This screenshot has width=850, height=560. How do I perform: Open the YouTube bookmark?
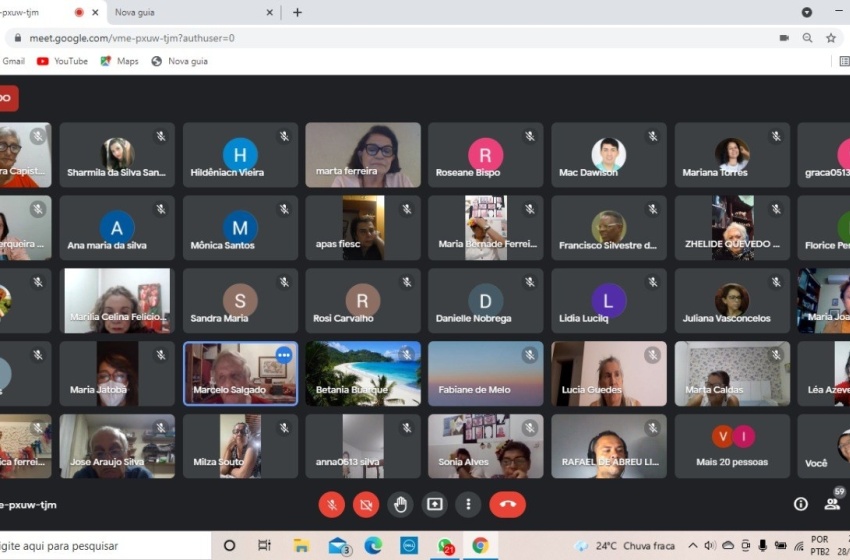point(62,61)
